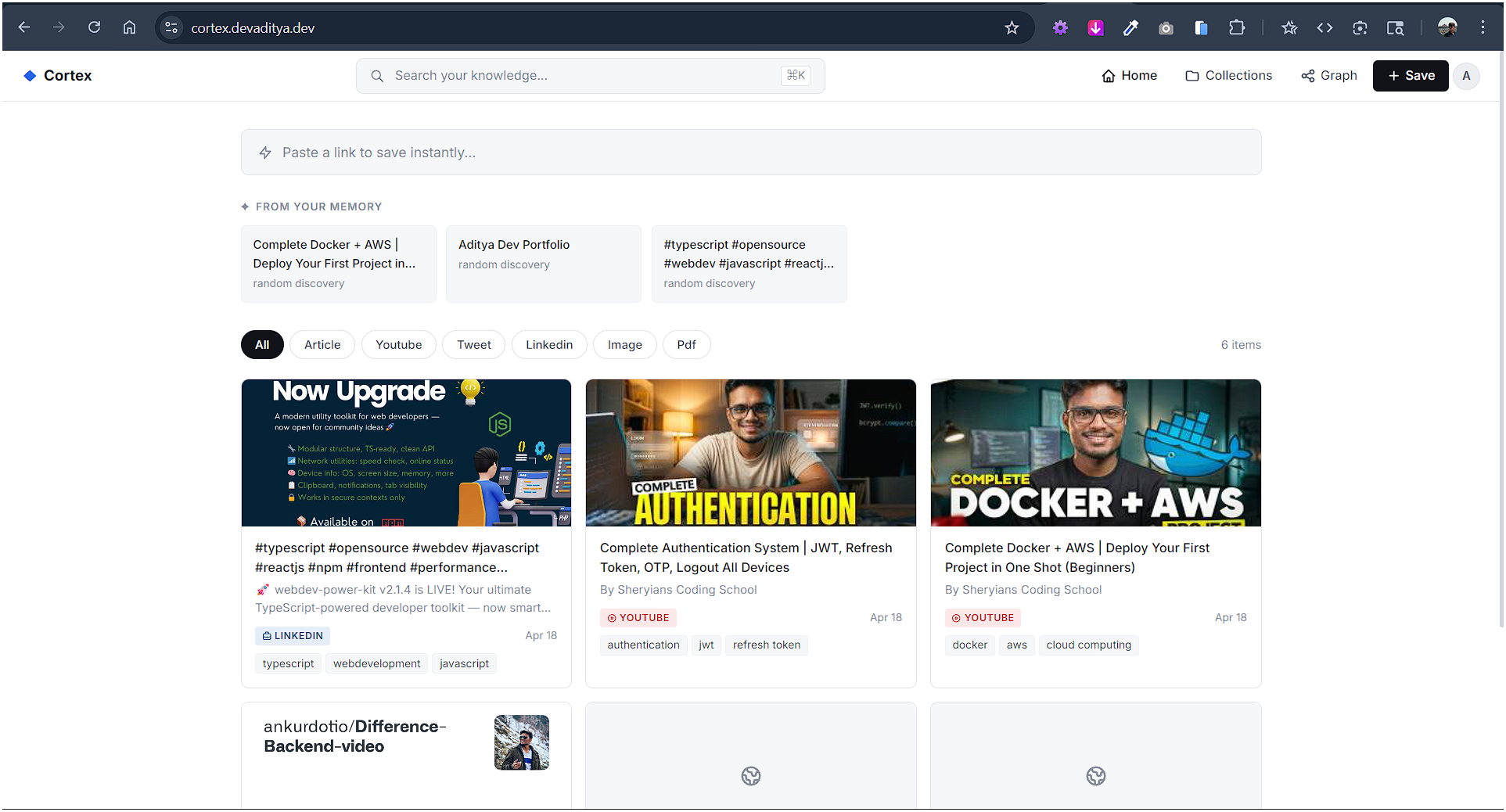Open the Aditya Dev Portfolio memory card
The width and height of the screenshot is (1506, 812).
[544, 264]
